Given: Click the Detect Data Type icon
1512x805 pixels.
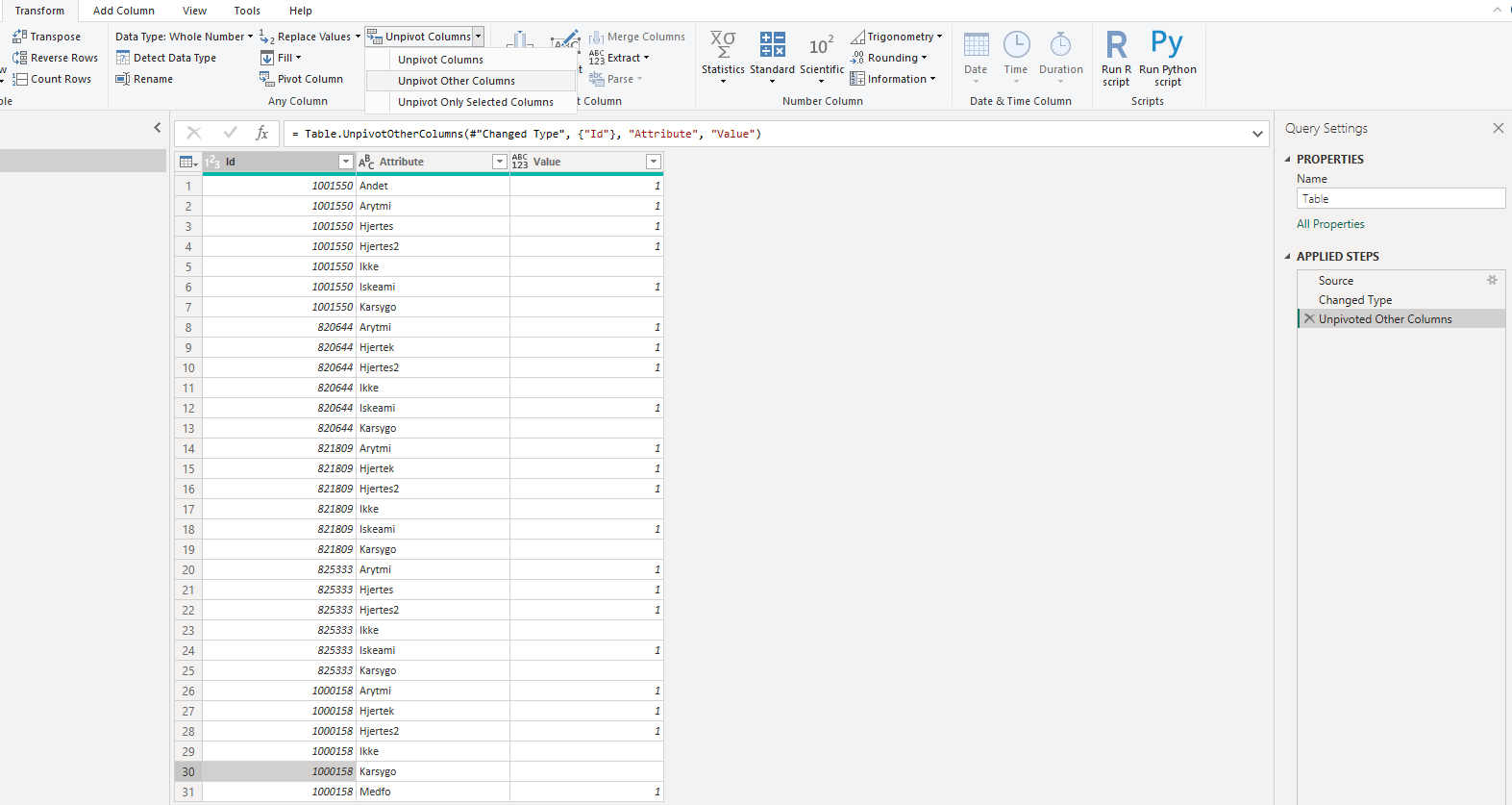Looking at the screenshot, I should tap(123, 58).
